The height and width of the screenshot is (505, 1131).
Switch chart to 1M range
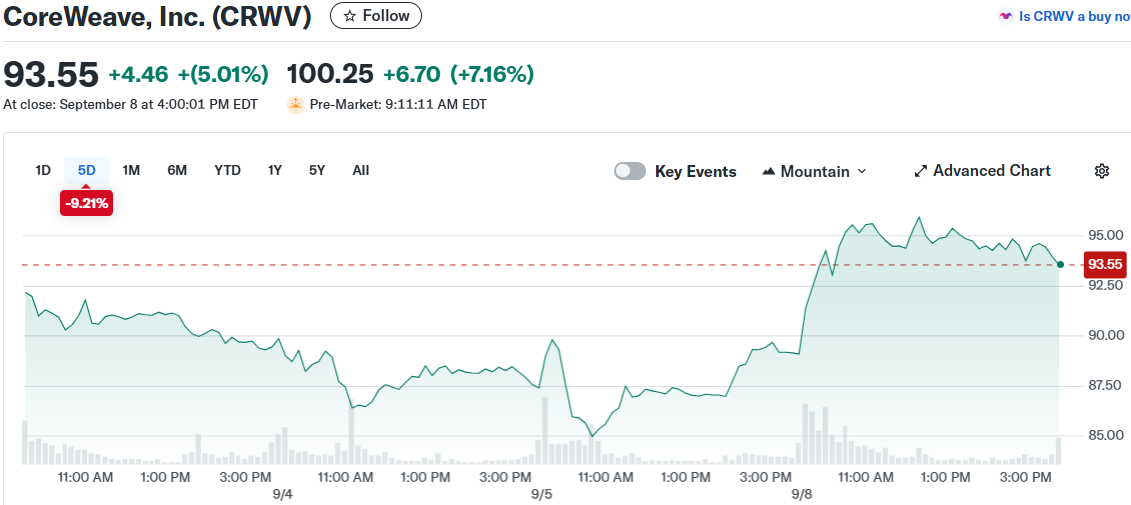131,171
